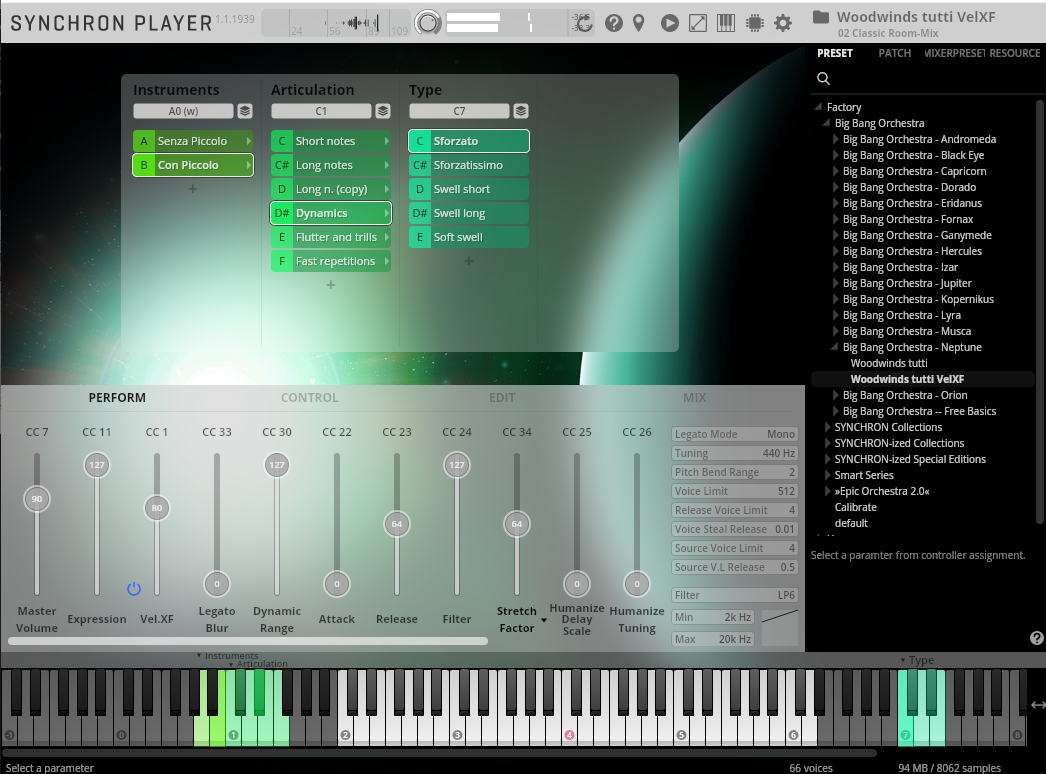This screenshot has width=1046, height=774.
Task: Select Swell short type slot
Action: (469, 189)
